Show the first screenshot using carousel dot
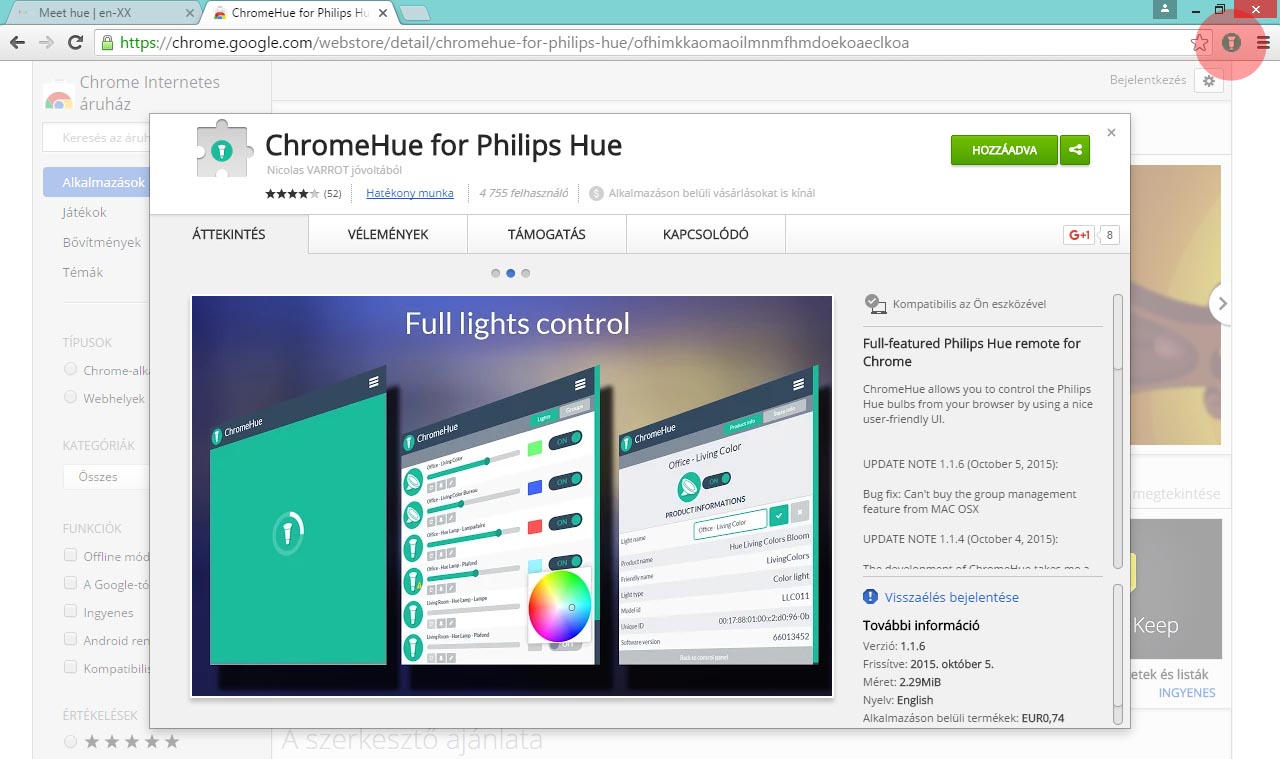Screen dimensions: 1280x759 click(495, 273)
